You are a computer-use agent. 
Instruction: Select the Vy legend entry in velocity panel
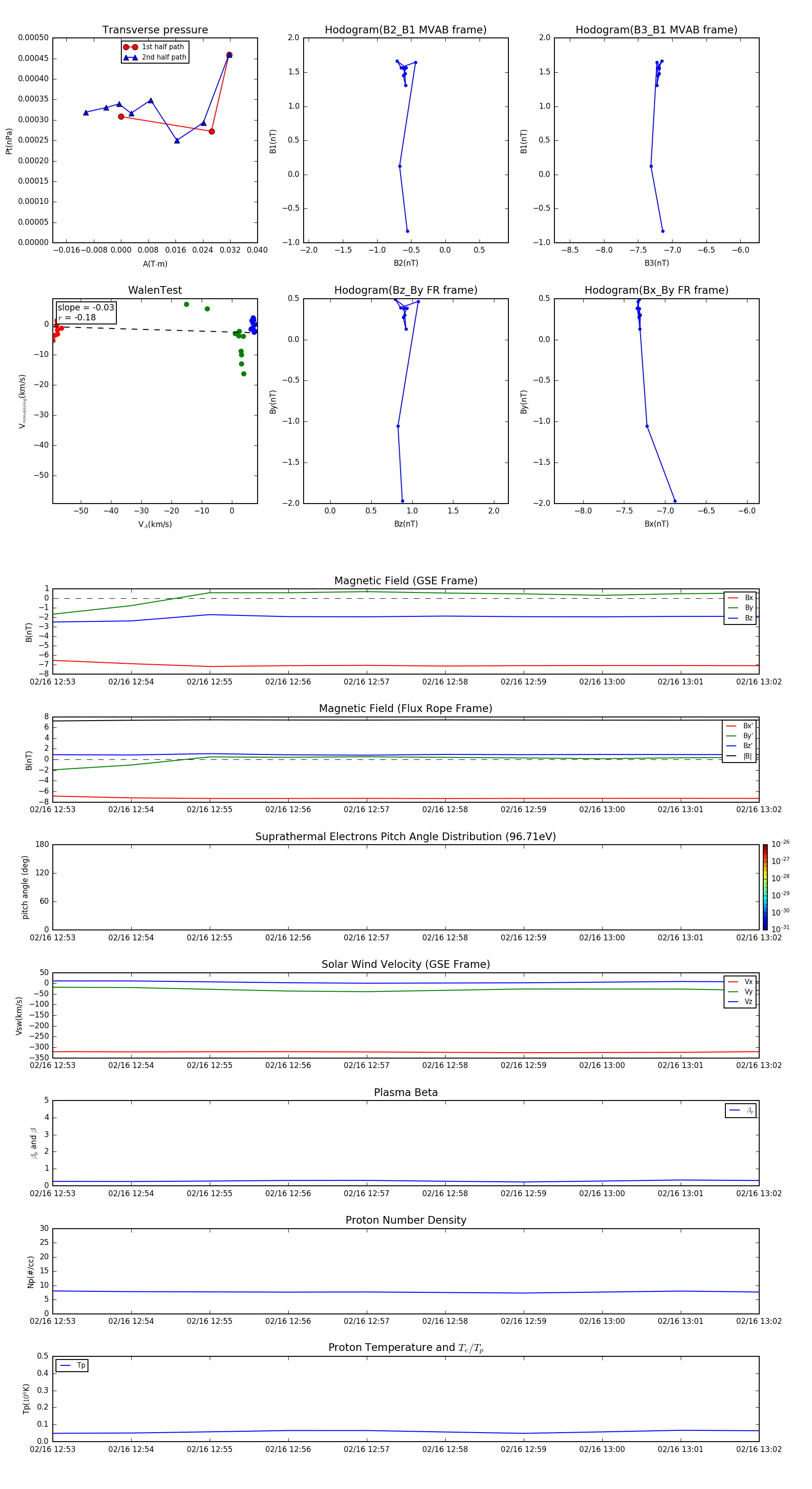click(740, 992)
